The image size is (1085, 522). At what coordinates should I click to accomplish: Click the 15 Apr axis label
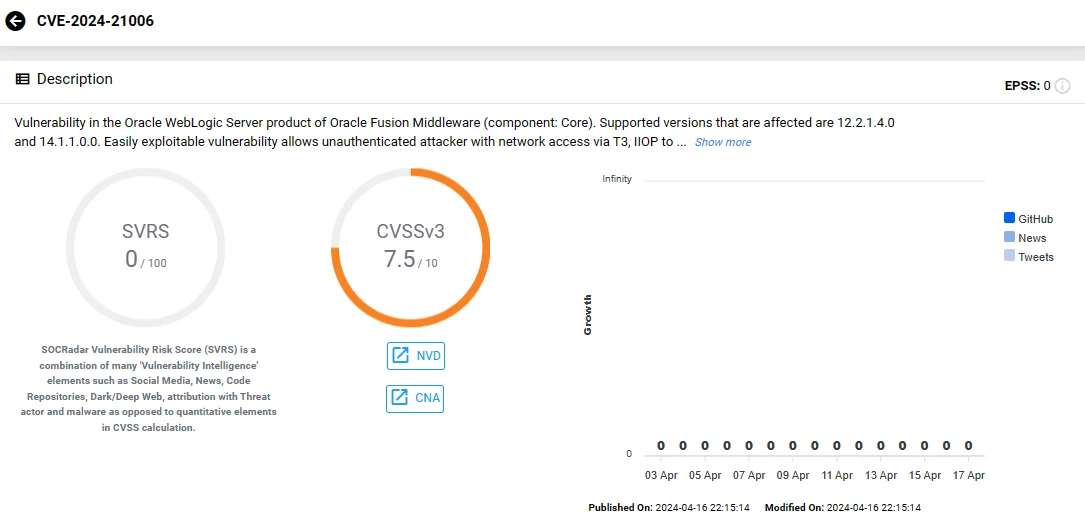point(924,476)
